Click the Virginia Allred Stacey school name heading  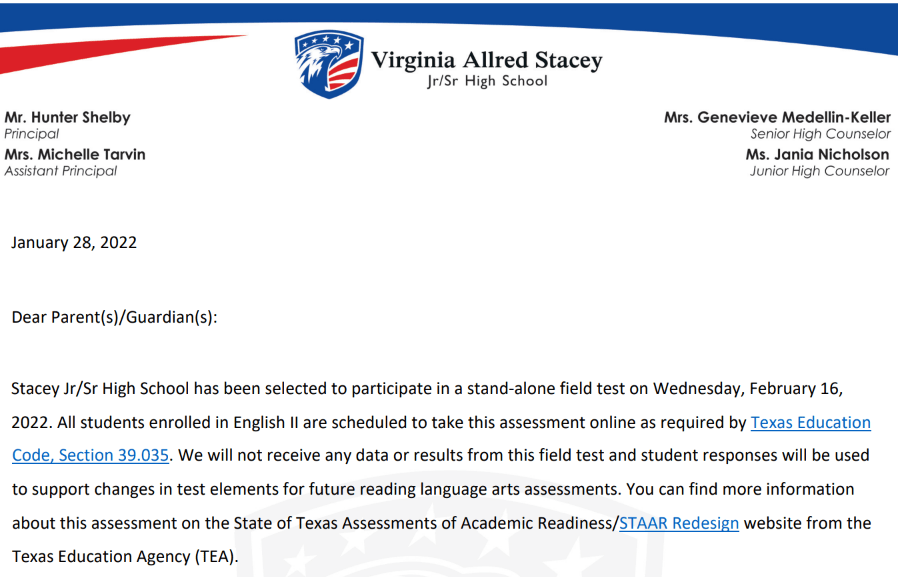[486, 60]
